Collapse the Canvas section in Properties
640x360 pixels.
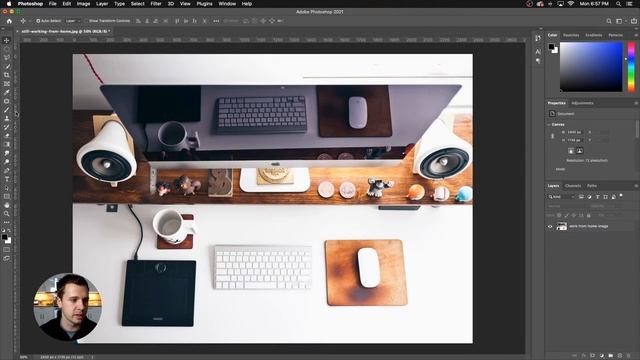[549, 124]
